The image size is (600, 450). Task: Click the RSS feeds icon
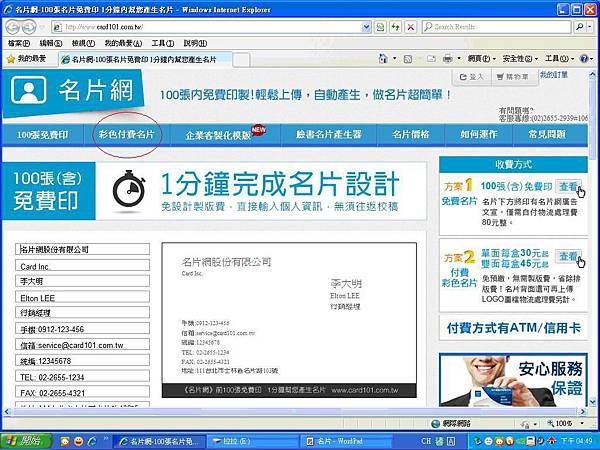pyautogui.click(x=408, y=59)
